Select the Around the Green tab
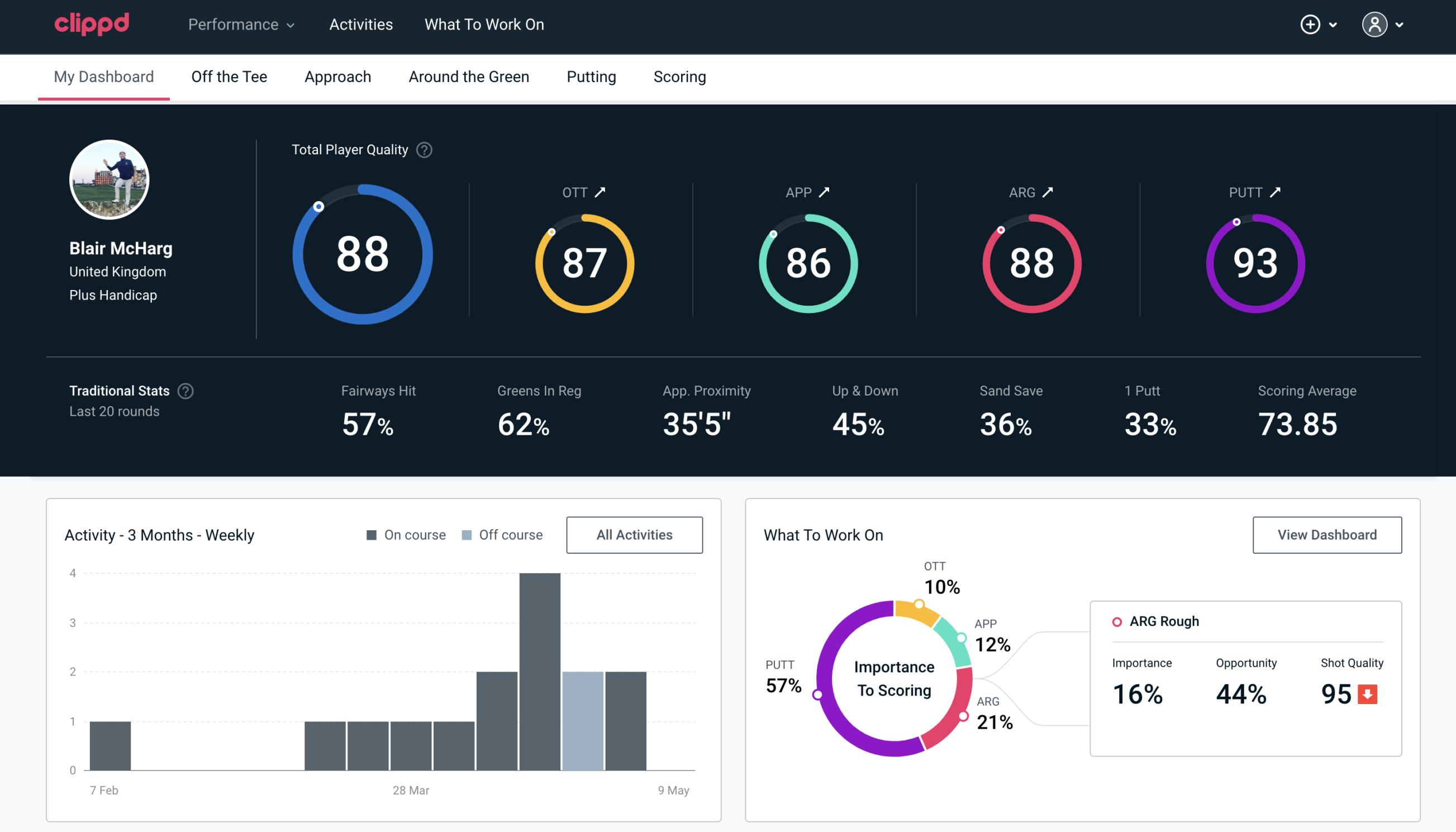The image size is (1456, 832). pos(468,76)
